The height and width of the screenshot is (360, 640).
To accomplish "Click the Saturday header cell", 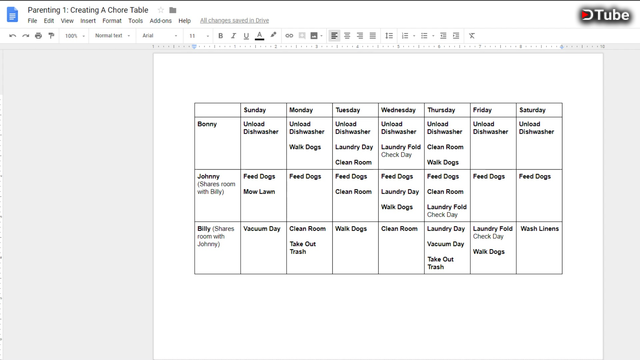I will click(x=539, y=110).
